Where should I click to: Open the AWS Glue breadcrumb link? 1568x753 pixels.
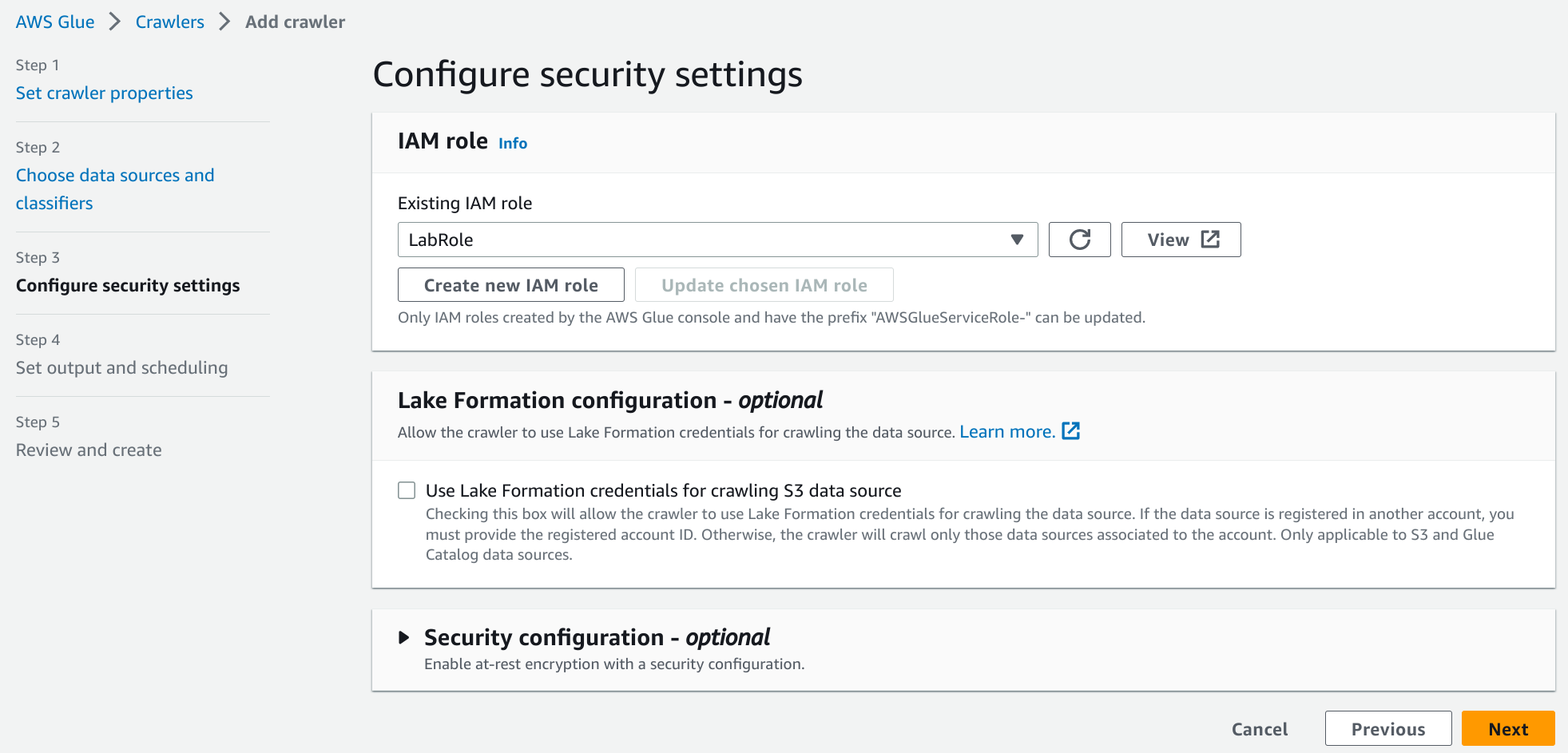[x=55, y=22]
